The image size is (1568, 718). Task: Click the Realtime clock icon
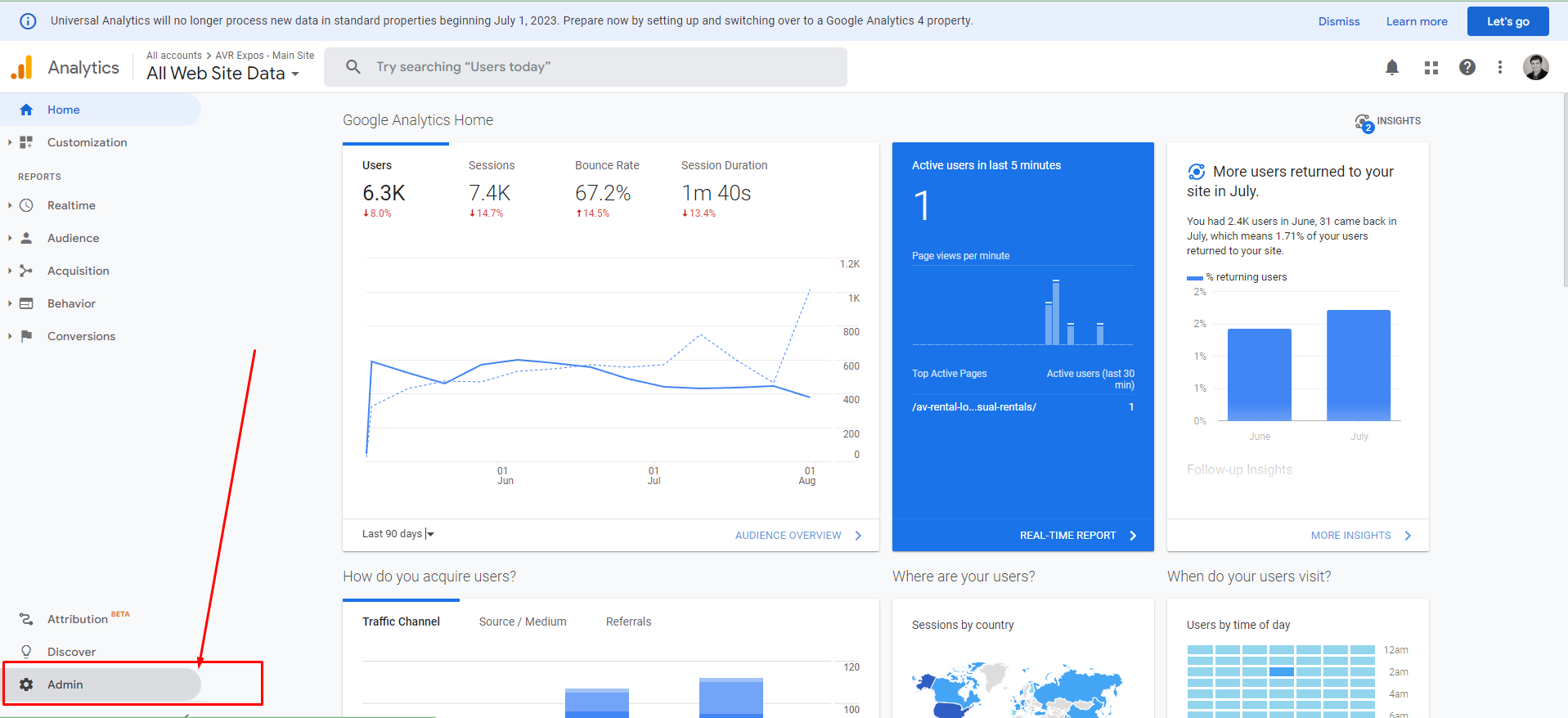point(26,205)
